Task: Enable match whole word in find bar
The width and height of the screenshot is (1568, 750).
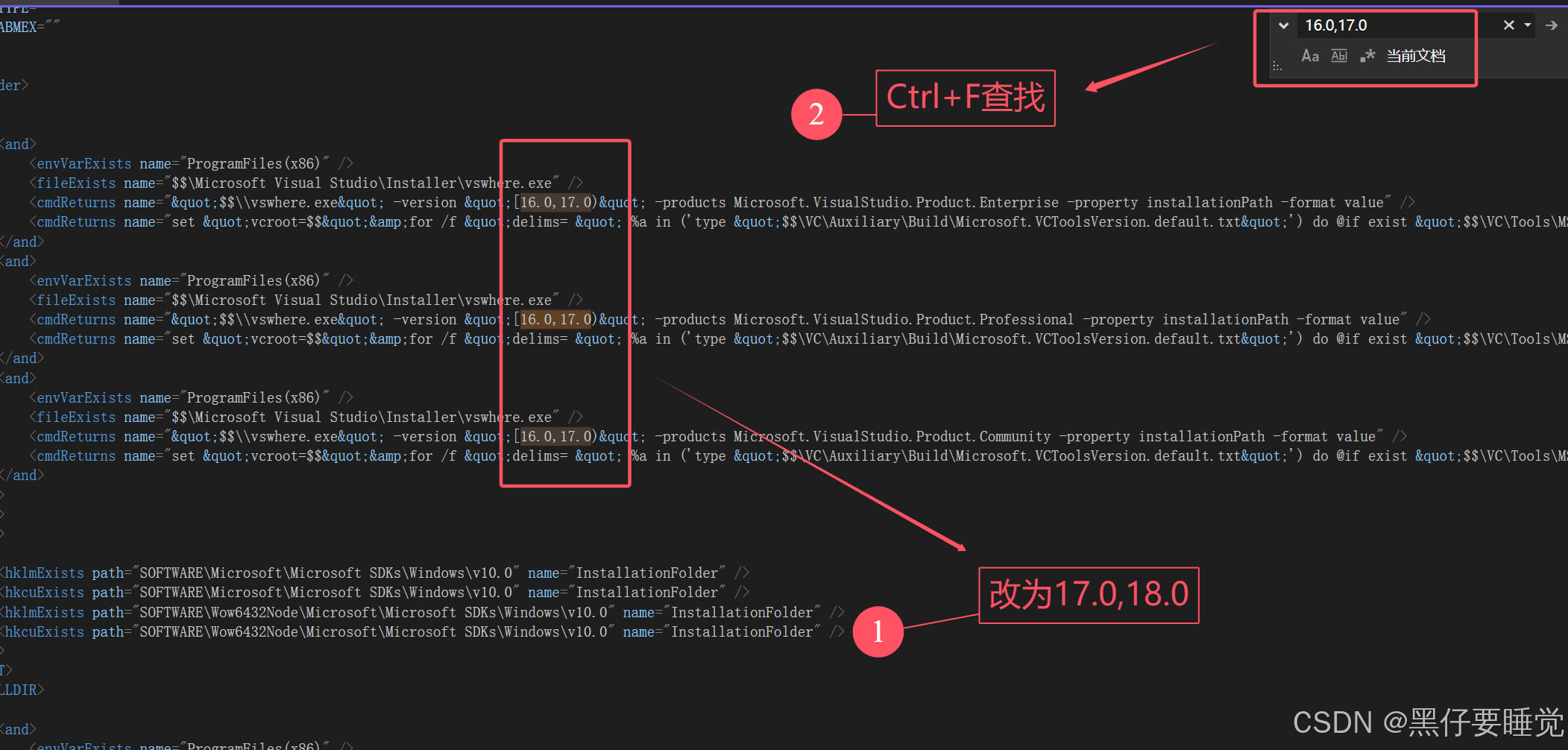Action: pos(1339,56)
